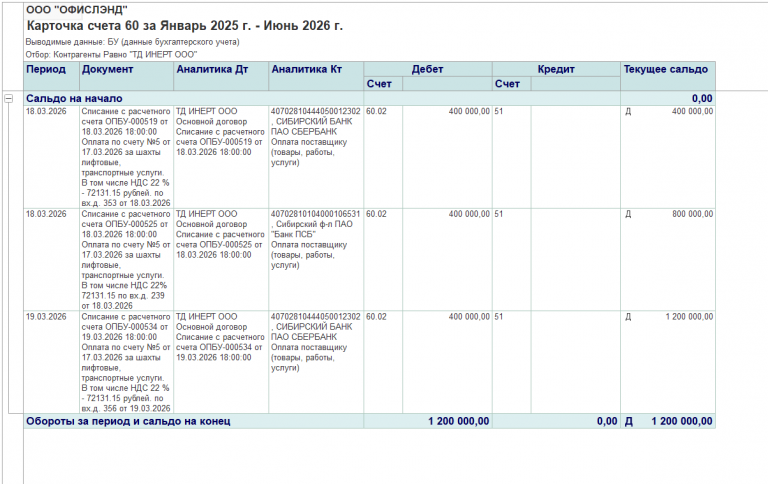This screenshot has height=484, width=768.
Task: Select Аналитика Дт cell of ОПБУ-000519 row
Action: click(221, 157)
